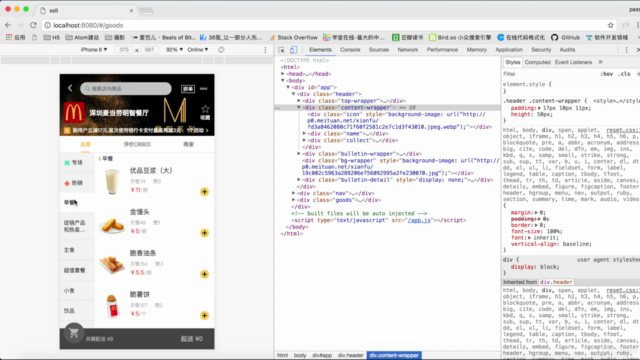Expand the head element node
The height and width of the screenshot is (360, 640).
tap(283, 74)
